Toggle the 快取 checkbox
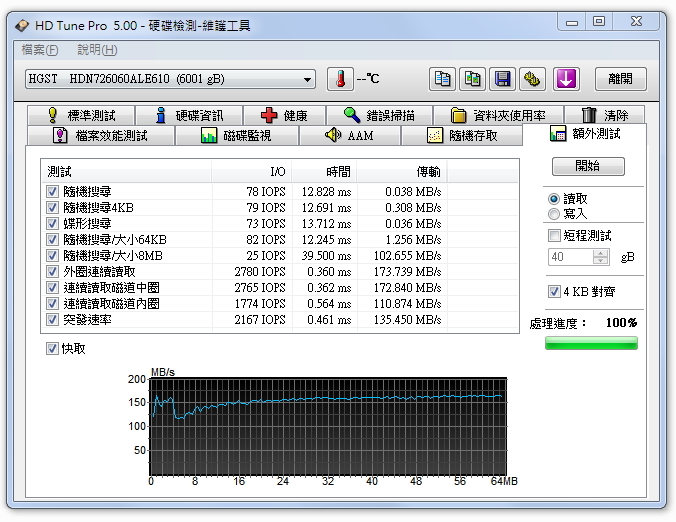Screen dimensions: 676x522 (52, 349)
